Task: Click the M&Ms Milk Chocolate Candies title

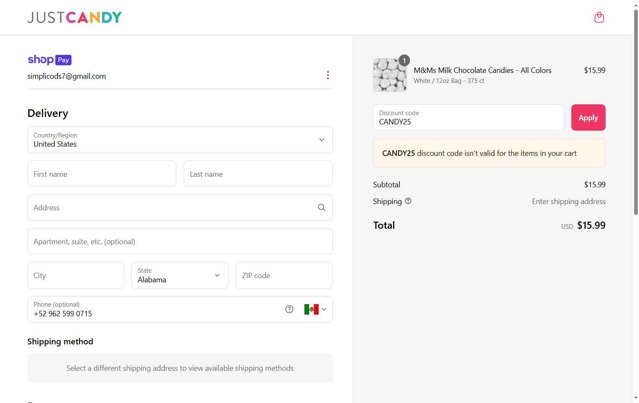Action: (482, 70)
